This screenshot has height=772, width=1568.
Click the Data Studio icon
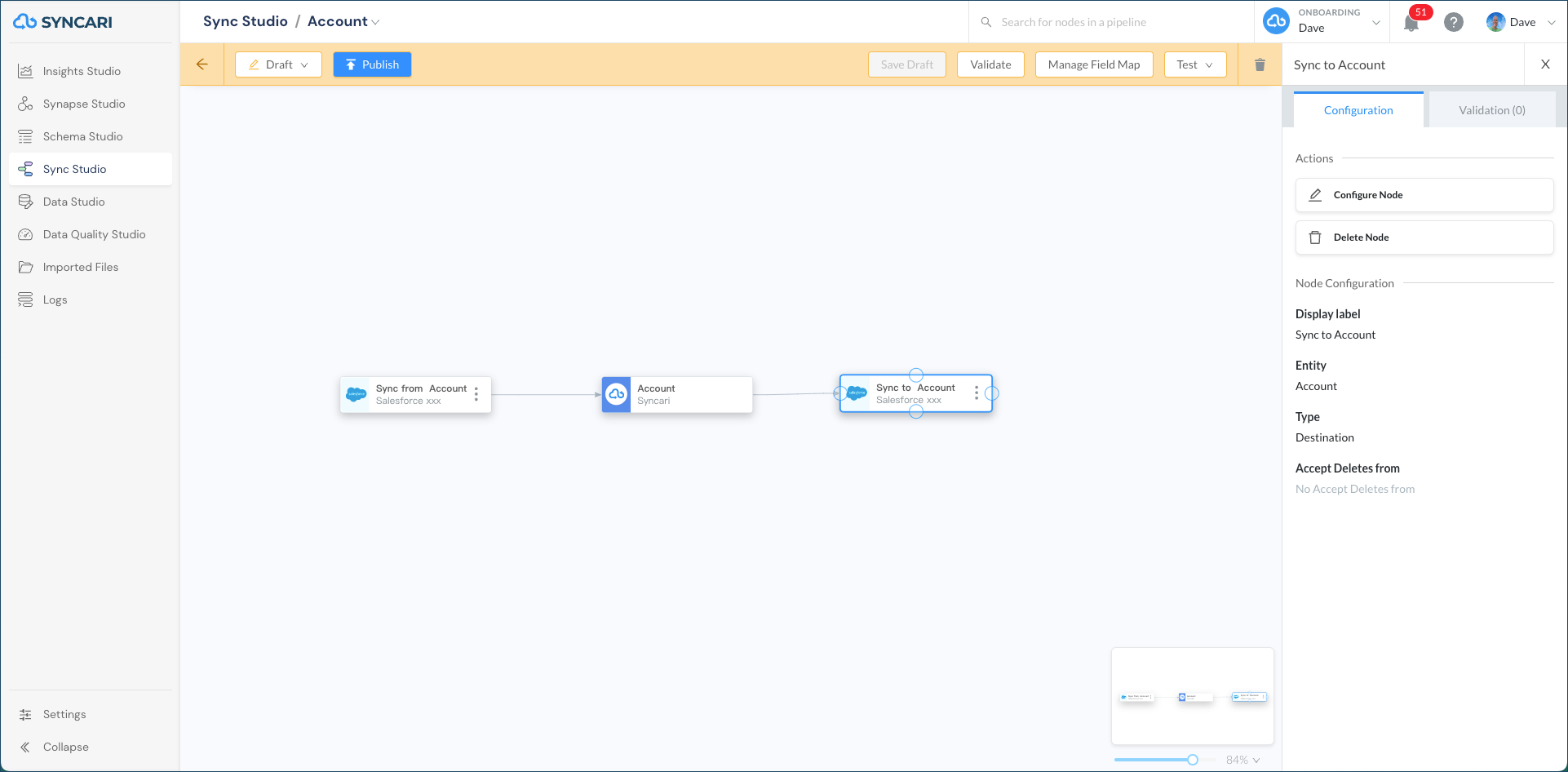coord(26,202)
